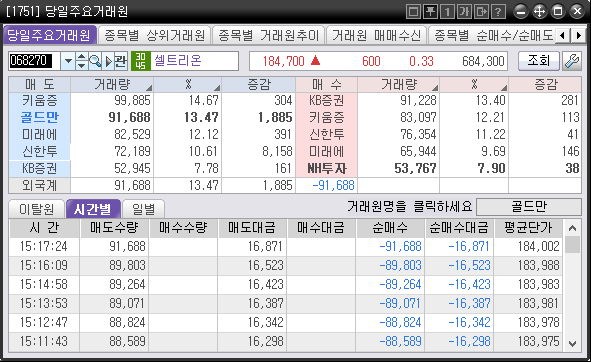Select buy broker NH투자
Image resolution: width=591 pixels, height=362 pixels.
[326, 168]
